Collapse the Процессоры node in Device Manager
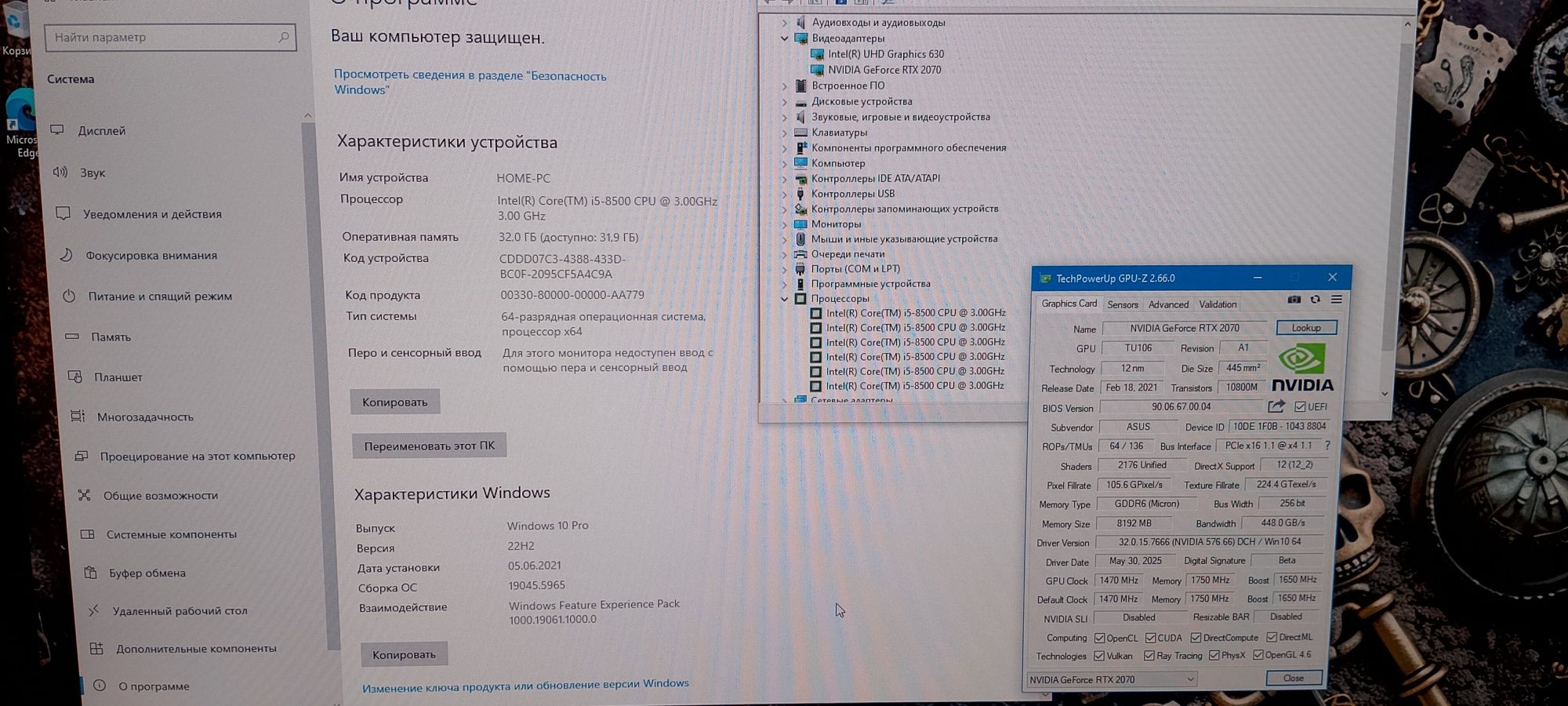The height and width of the screenshot is (706, 1568). coord(784,299)
